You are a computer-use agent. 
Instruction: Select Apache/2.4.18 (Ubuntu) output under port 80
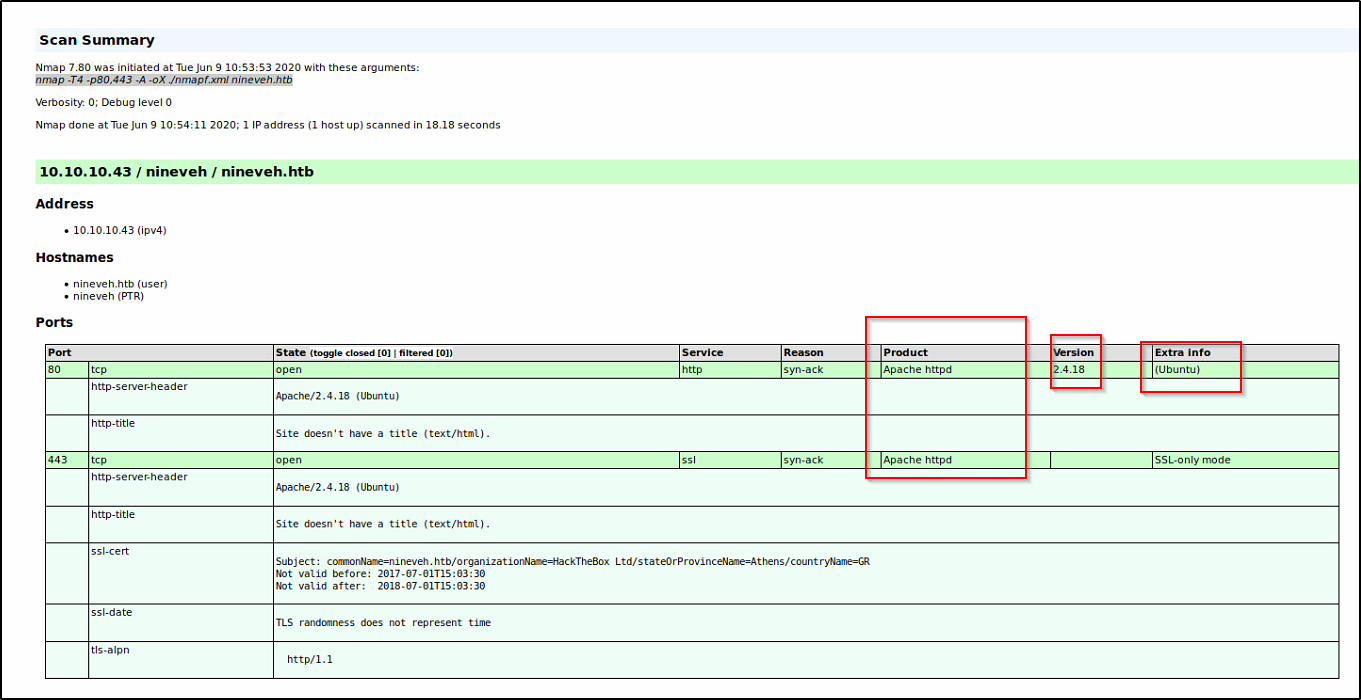(x=337, y=396)
